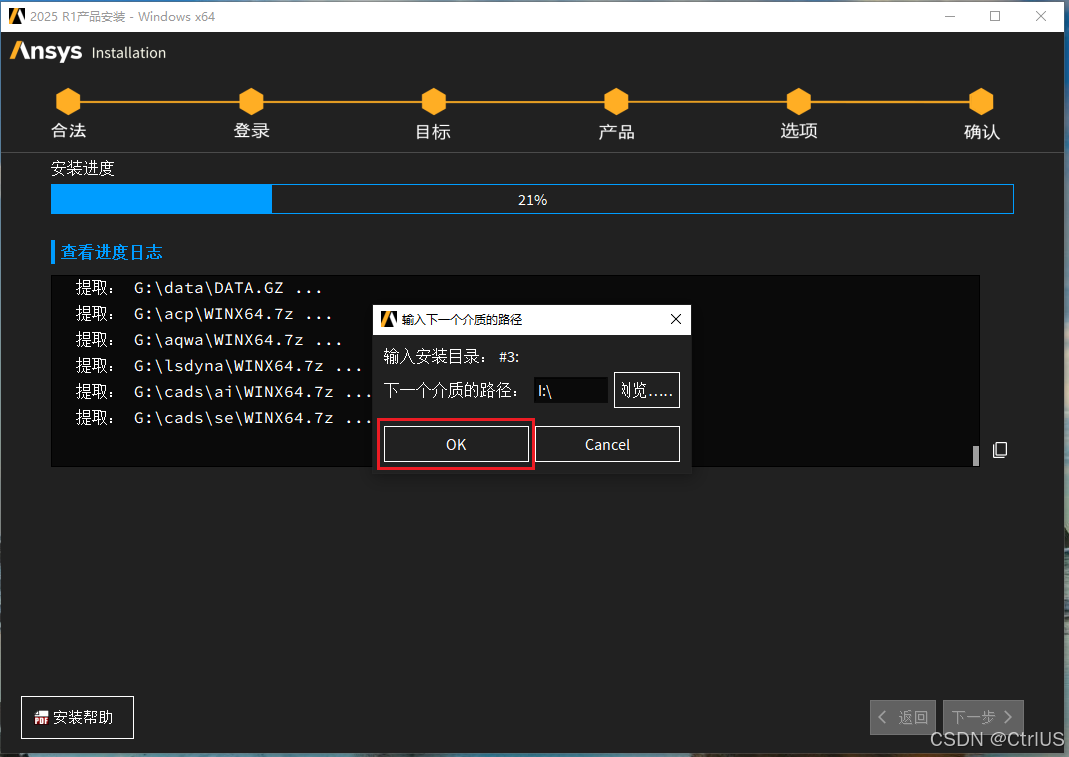
Task: Select log line G:\data\DATA.GZ
Action: click(x=198, y=288)
